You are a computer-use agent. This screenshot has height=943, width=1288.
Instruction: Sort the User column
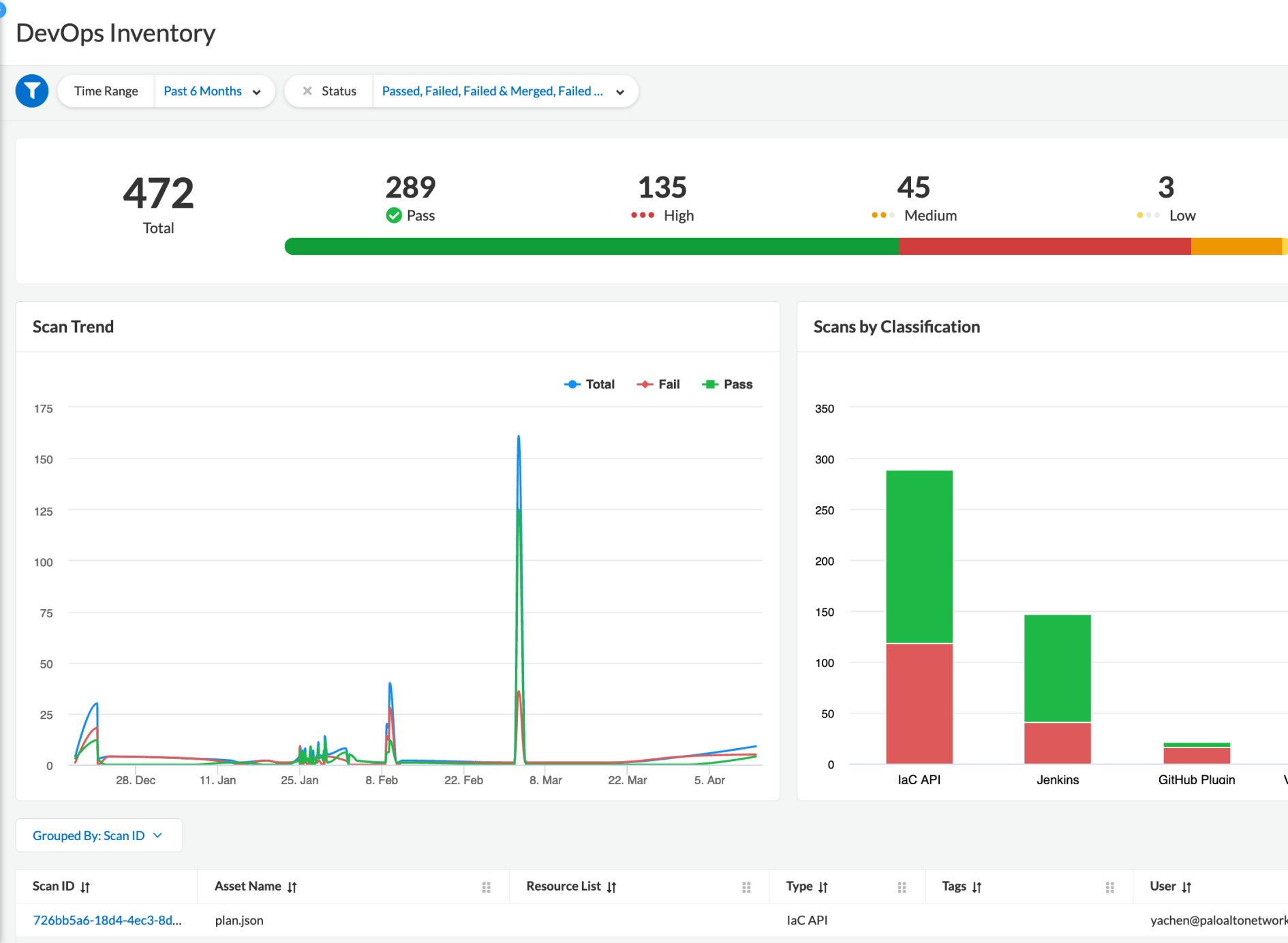point(1186,886)
